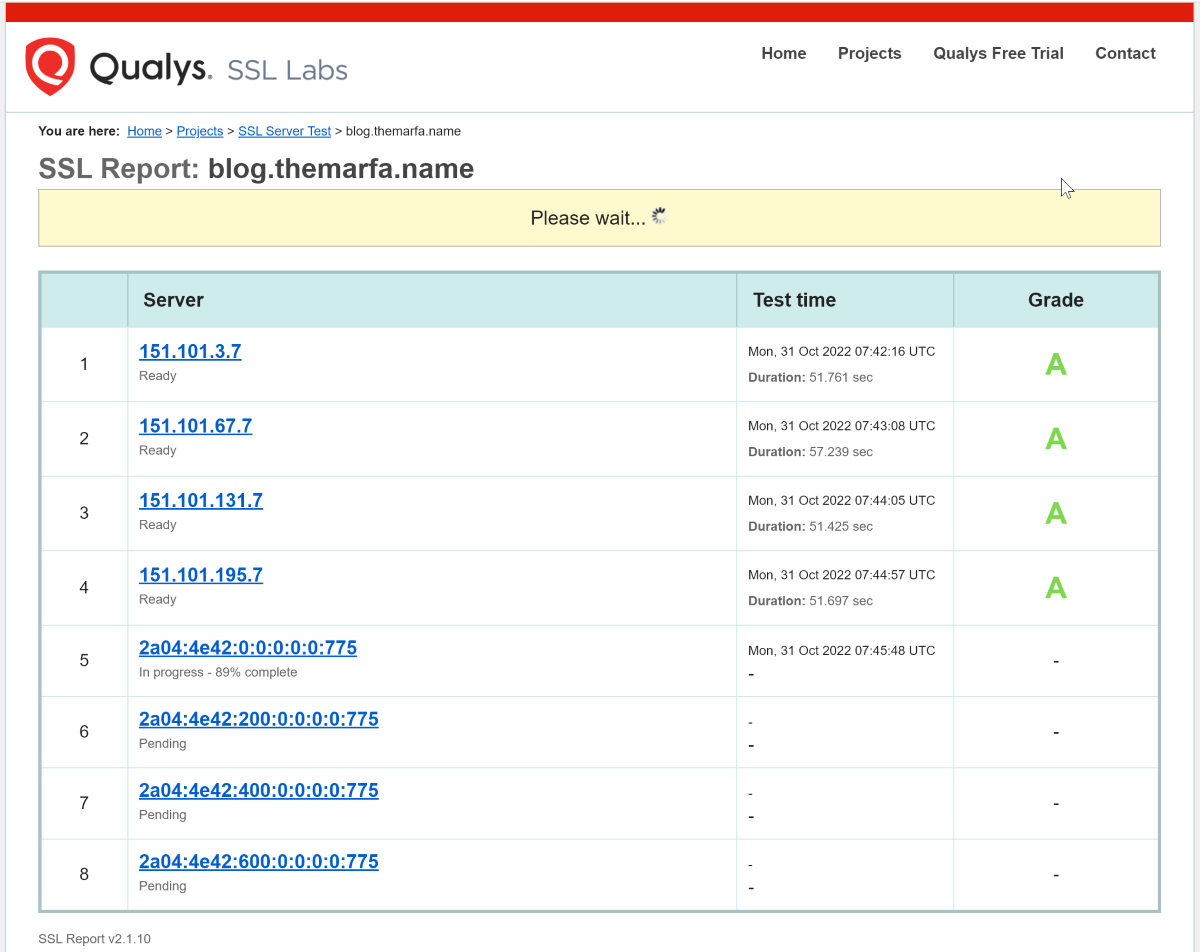The image size is (1200, 952).
Task: Click the Pending status under 2a04:4e42:400 server
Action: pos(163,814)
